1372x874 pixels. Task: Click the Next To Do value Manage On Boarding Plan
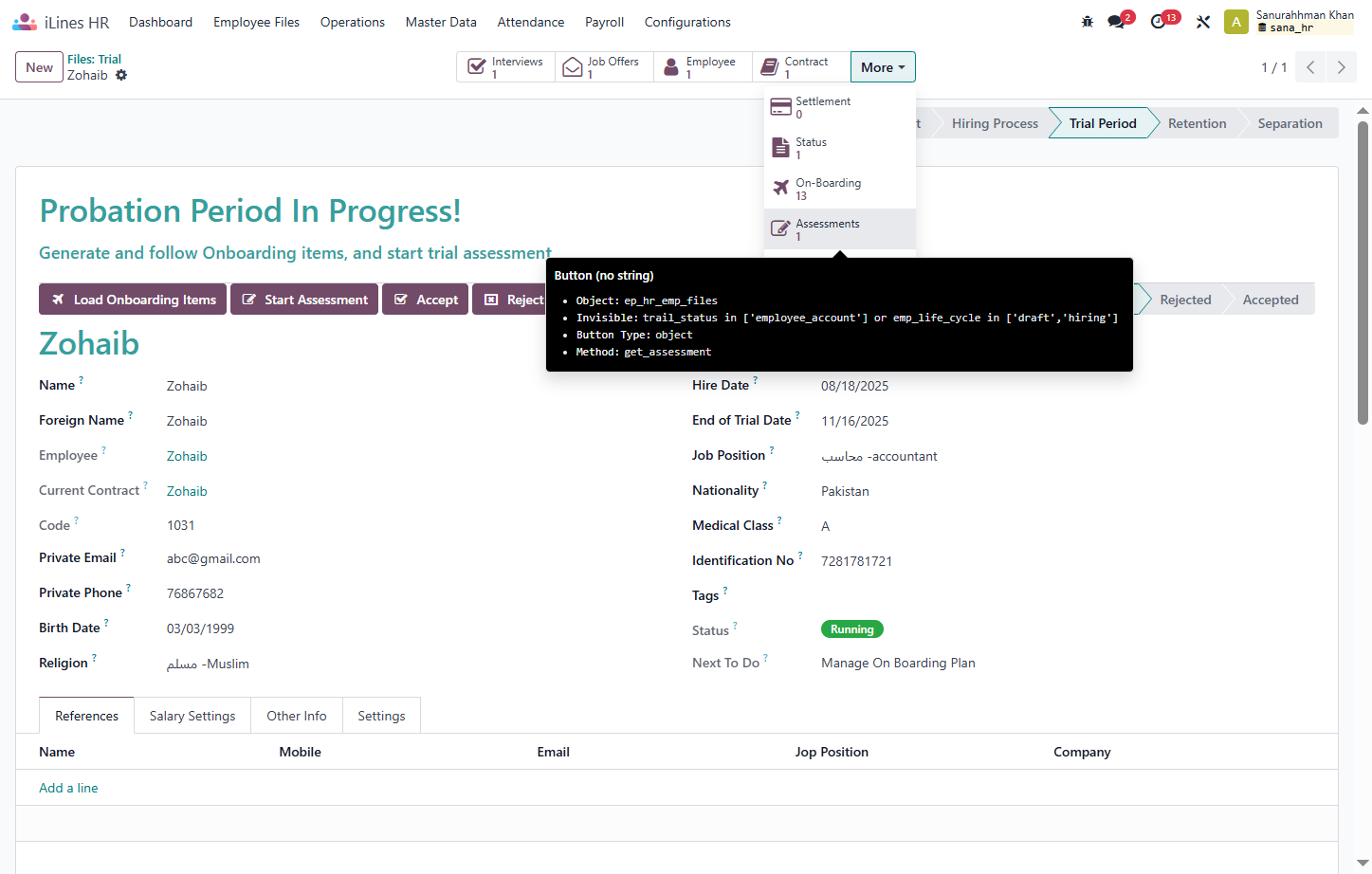coord(898,663)
